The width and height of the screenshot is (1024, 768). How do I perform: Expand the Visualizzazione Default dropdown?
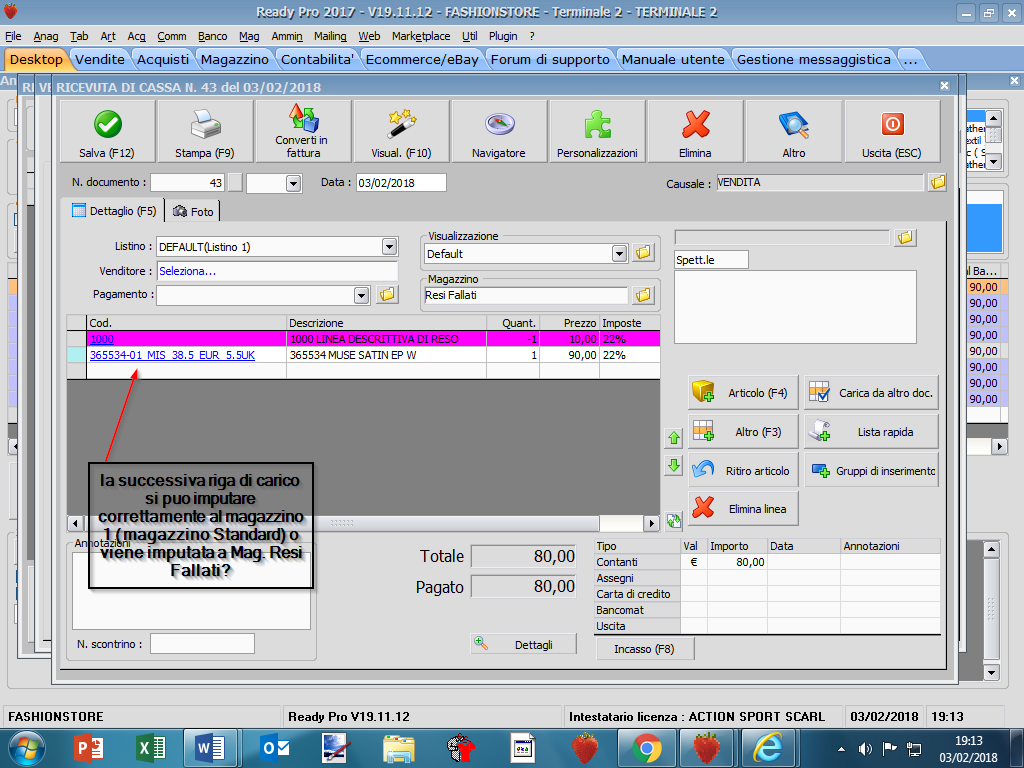[x=619, y=253]
